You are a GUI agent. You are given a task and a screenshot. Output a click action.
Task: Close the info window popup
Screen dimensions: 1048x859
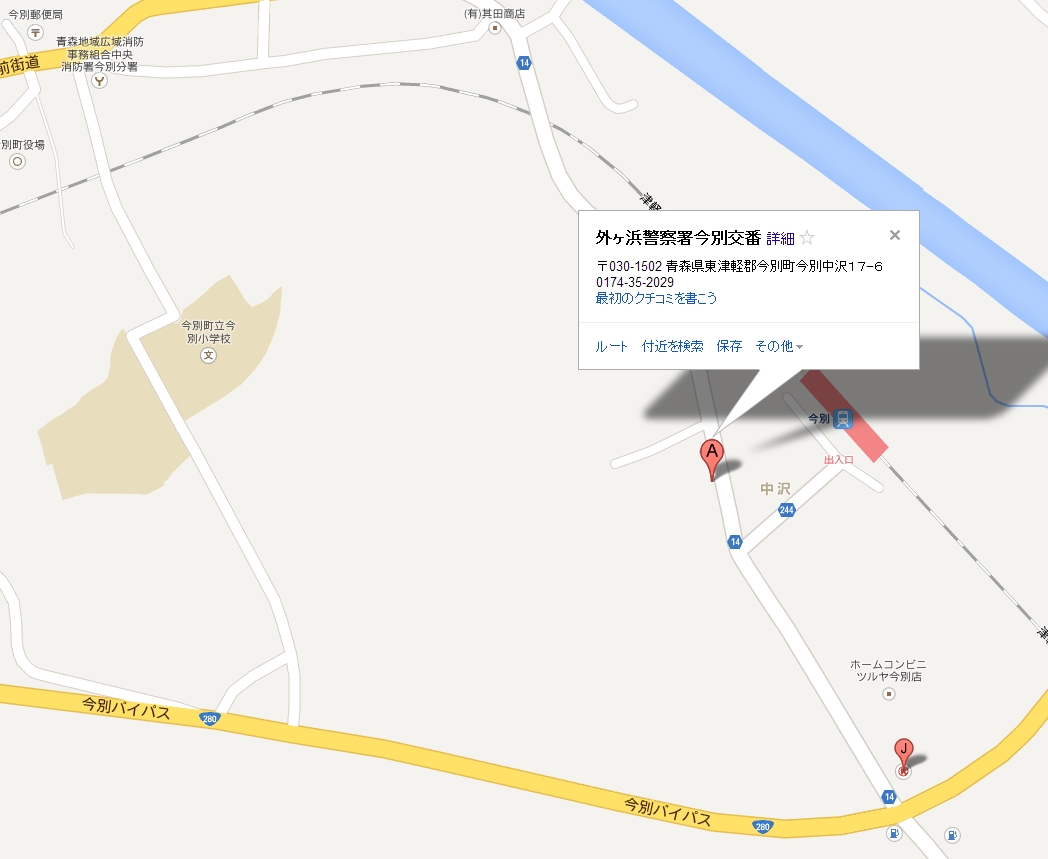point(895,235)
